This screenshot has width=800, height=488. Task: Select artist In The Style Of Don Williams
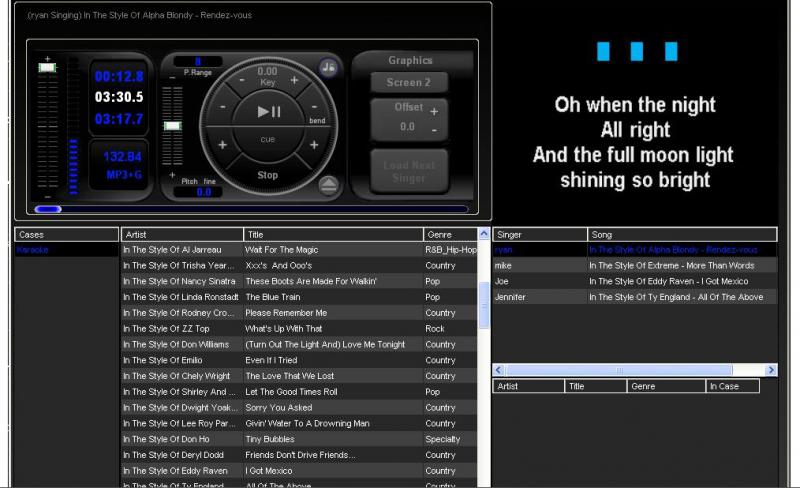176,345
